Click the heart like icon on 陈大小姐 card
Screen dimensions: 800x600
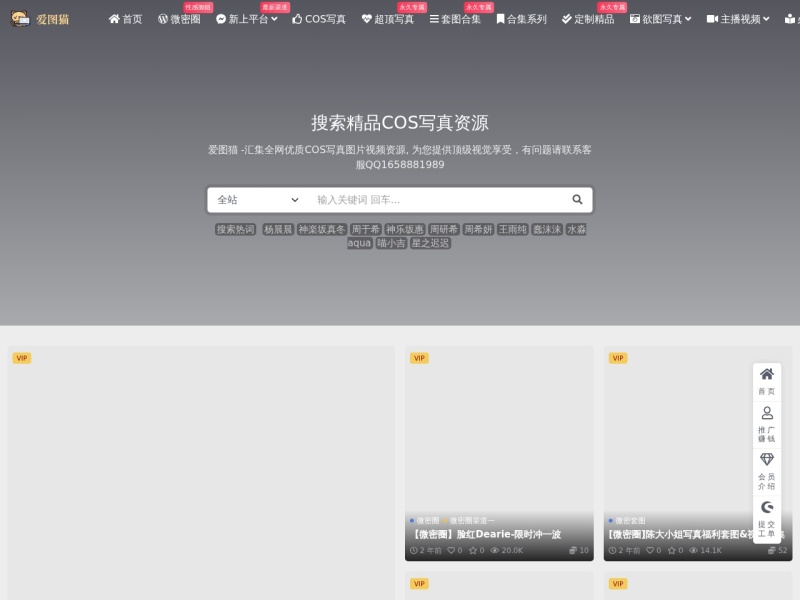[650, 550]
